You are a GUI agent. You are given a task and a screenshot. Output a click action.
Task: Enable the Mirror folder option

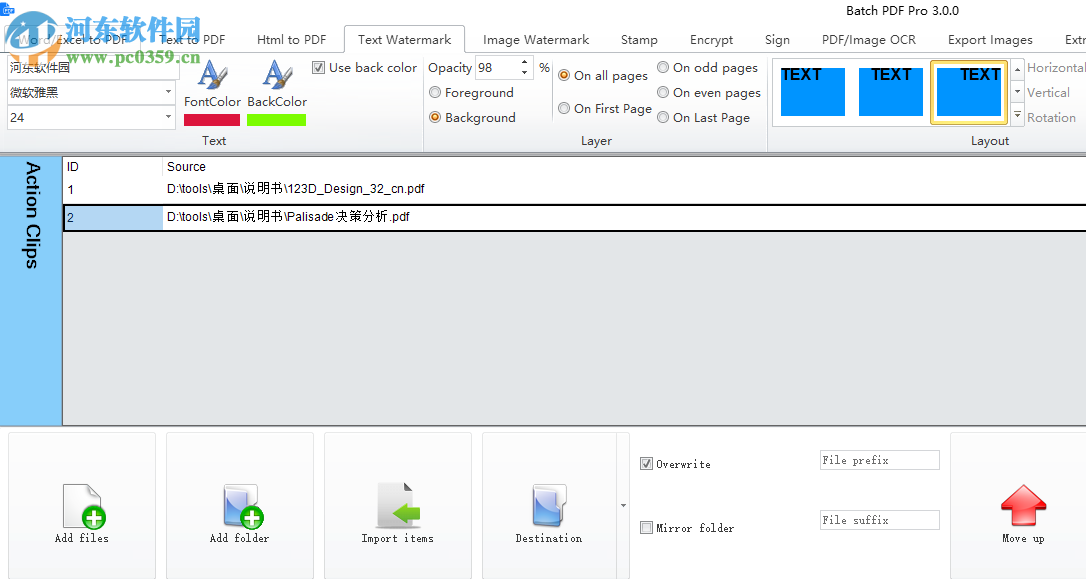point(646,527)
